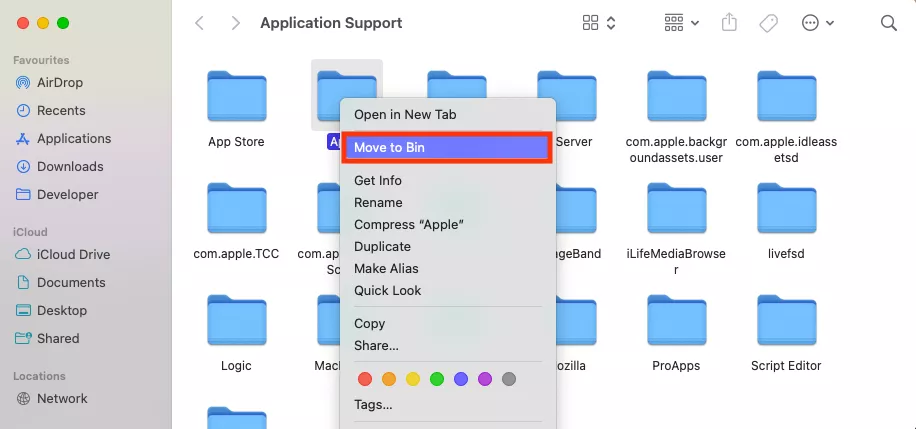Open Desktop in the sidebar

pos(51,310)
